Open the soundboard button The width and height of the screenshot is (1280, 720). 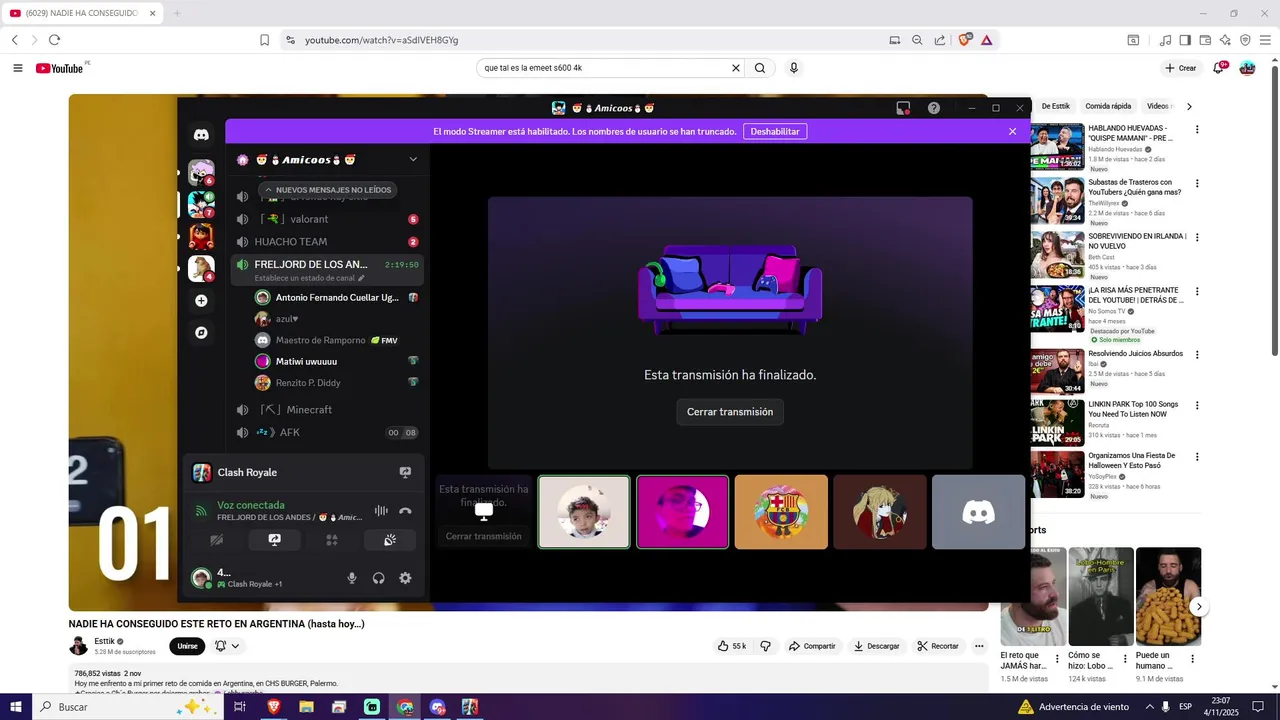click(390, 540)
